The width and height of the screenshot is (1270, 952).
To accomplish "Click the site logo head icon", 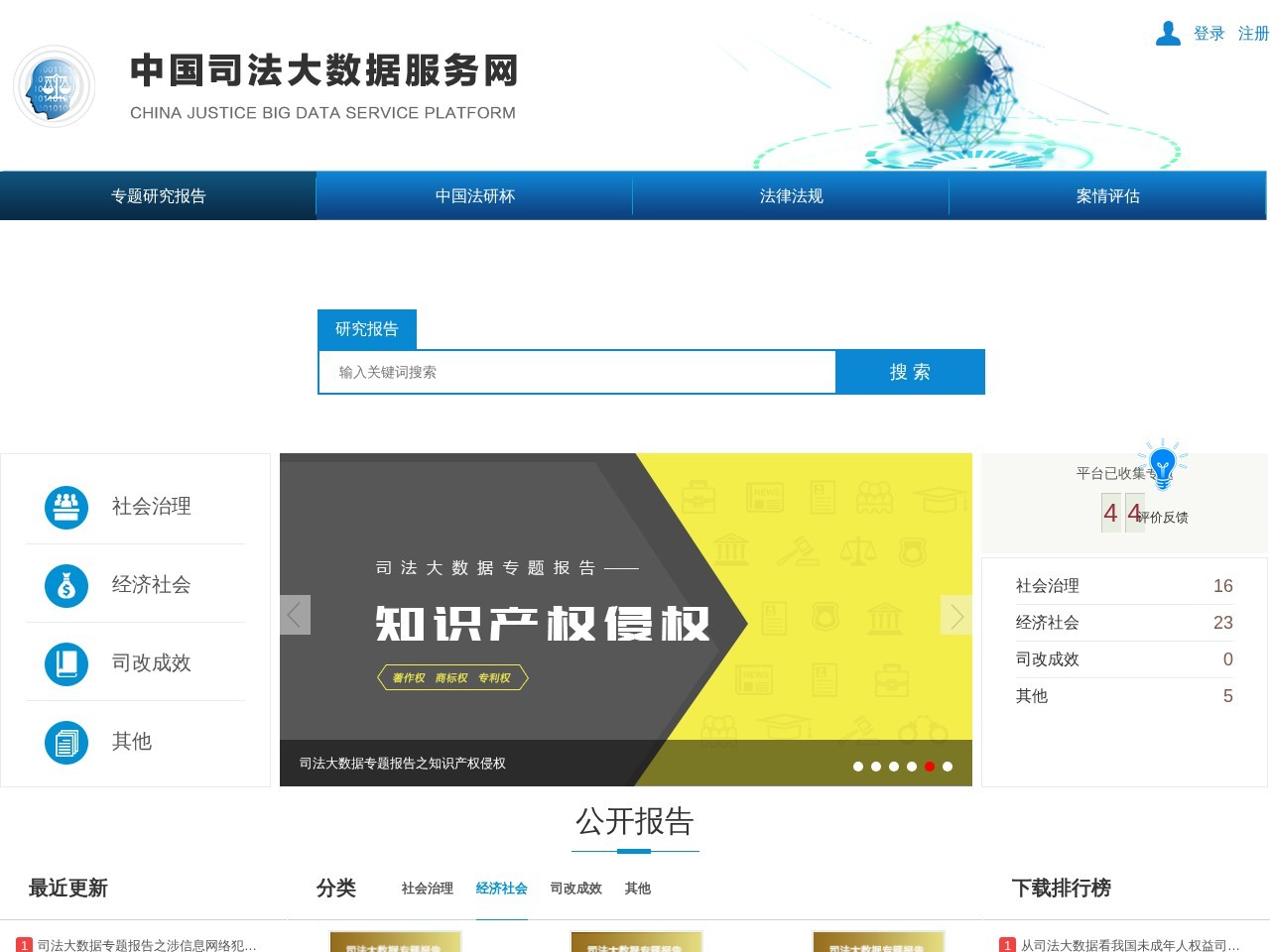I will [x=55, y=87].
